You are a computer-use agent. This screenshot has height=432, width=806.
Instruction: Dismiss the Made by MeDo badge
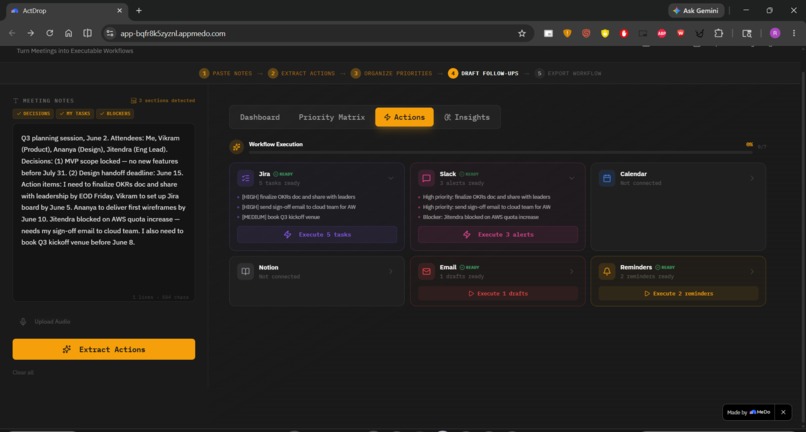(783, 412)
